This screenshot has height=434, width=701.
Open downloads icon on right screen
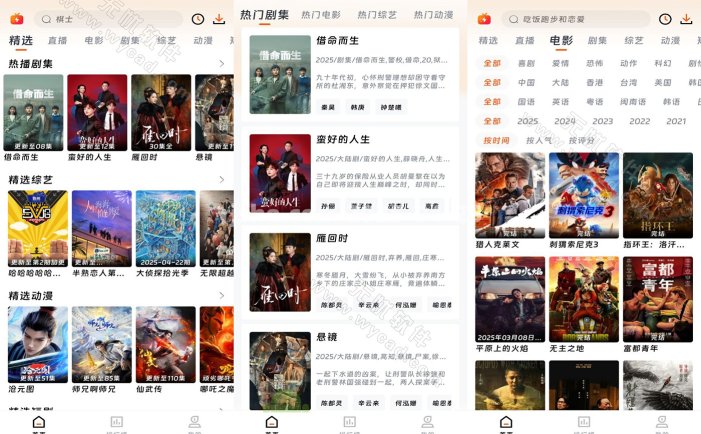pos(686,19)
